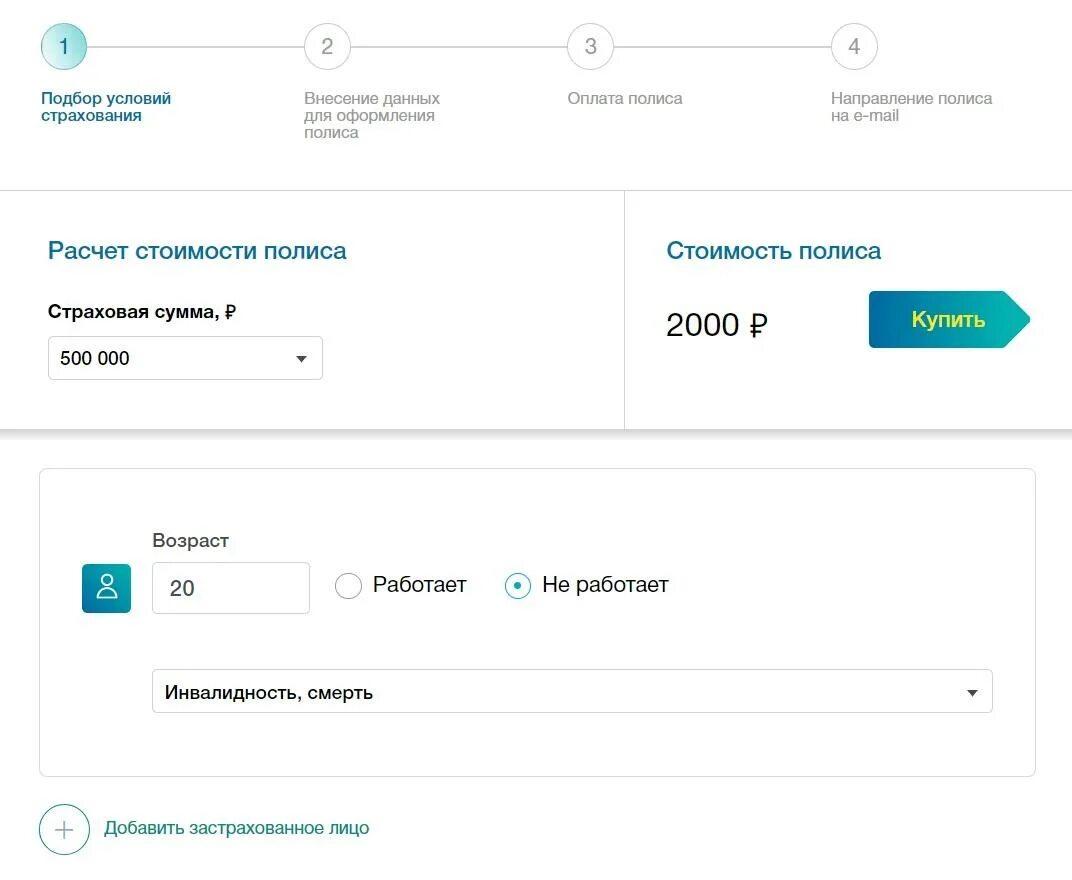The width and height of the screenshot is (1072, 880).
Task: Click the "Работает" label text
Action: pos(419,585)
